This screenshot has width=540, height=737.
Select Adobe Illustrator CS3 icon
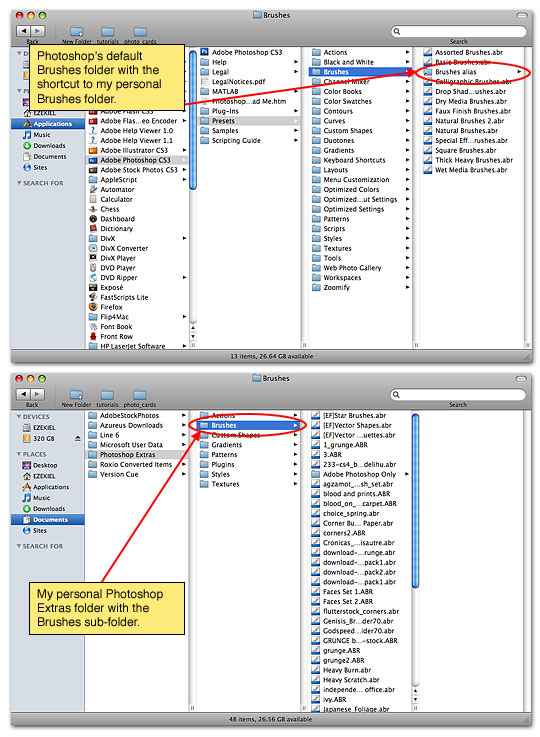[x=93, y=150]
